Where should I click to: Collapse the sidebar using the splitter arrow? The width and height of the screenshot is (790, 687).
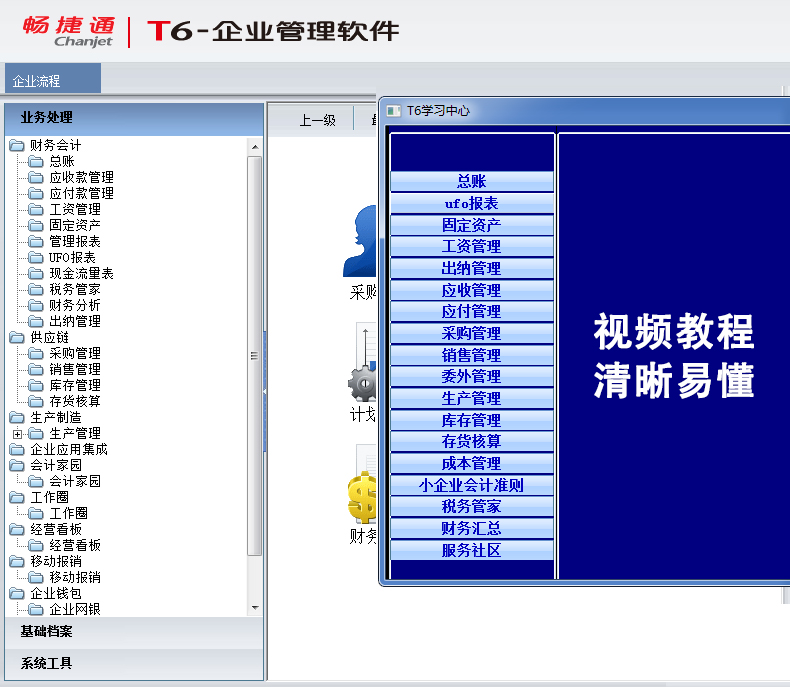[x=265, y=391]
